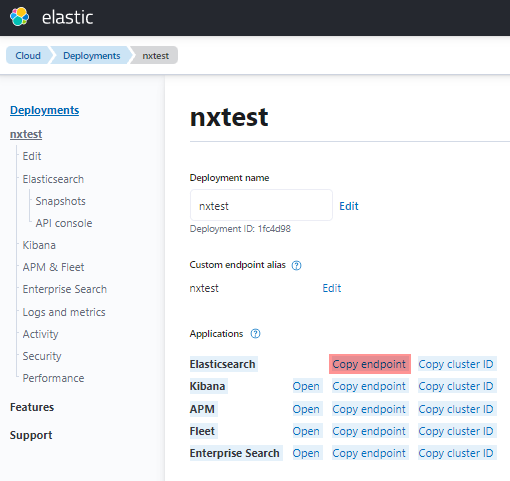Copy endpoint for Fleet
Viewport: 510px width, 481px height.
click(x=370, y=431)
